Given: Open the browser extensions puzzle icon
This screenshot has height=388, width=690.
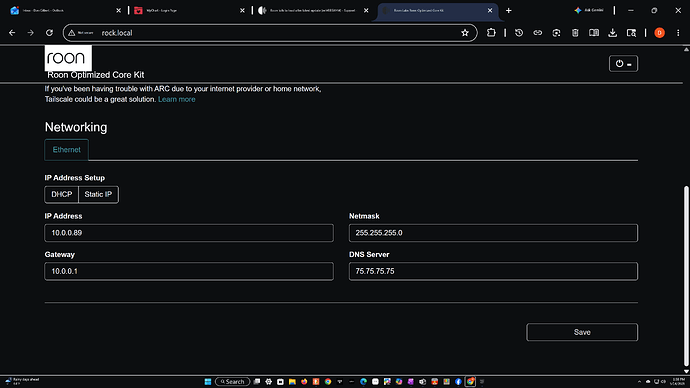Looking at the screenshot, I should (x=491, y=33).
